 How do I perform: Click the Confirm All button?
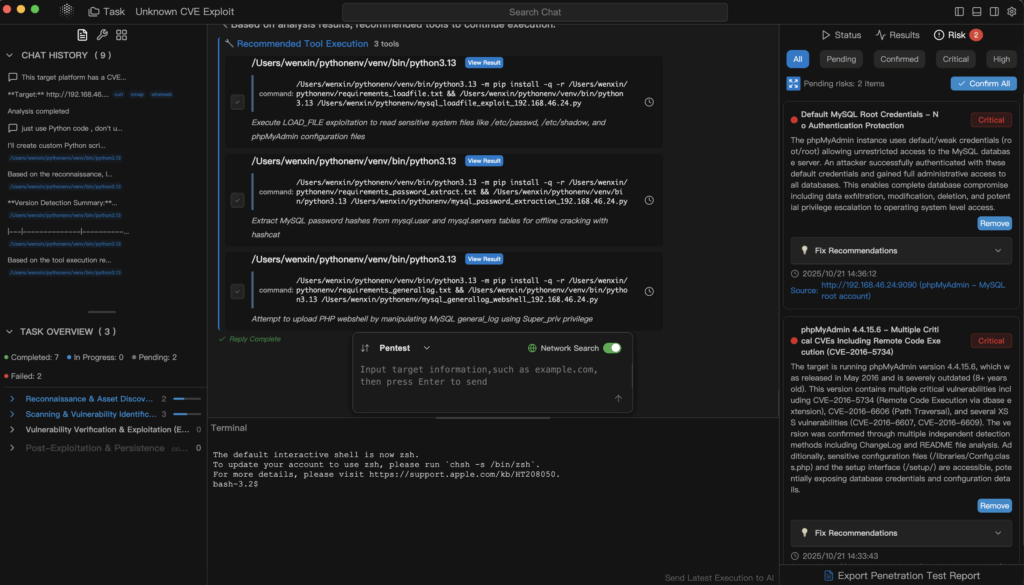(983, 84)
